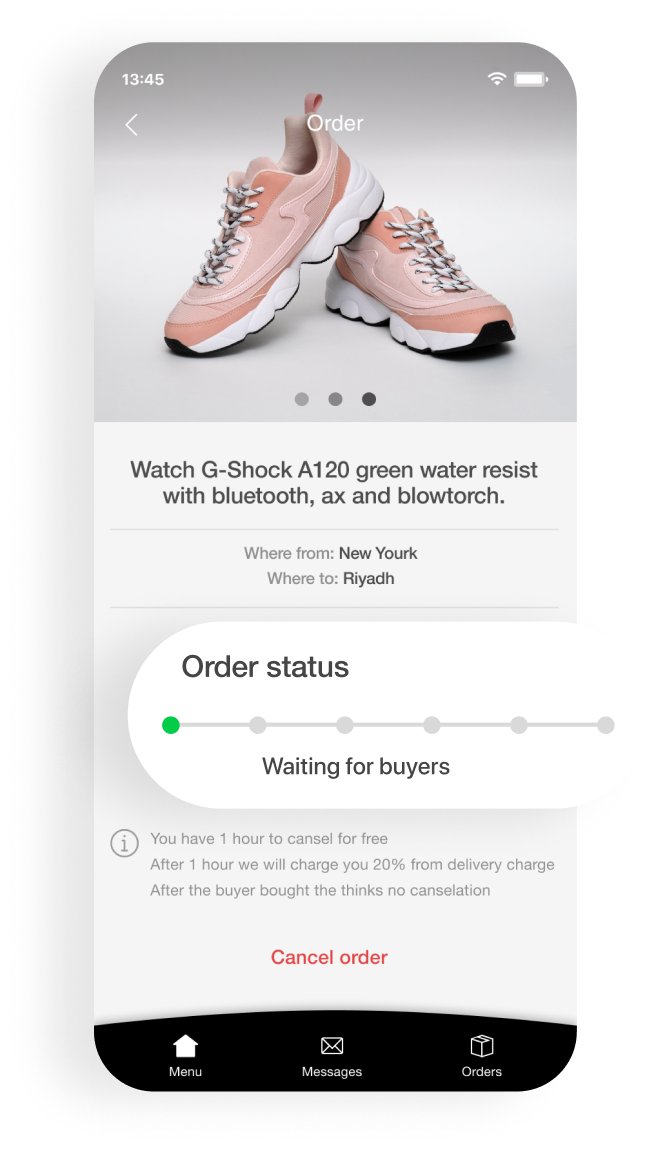Tap the Wi-Fi status icon
This screenshot has width=655, height=1150.
point(497,78)
